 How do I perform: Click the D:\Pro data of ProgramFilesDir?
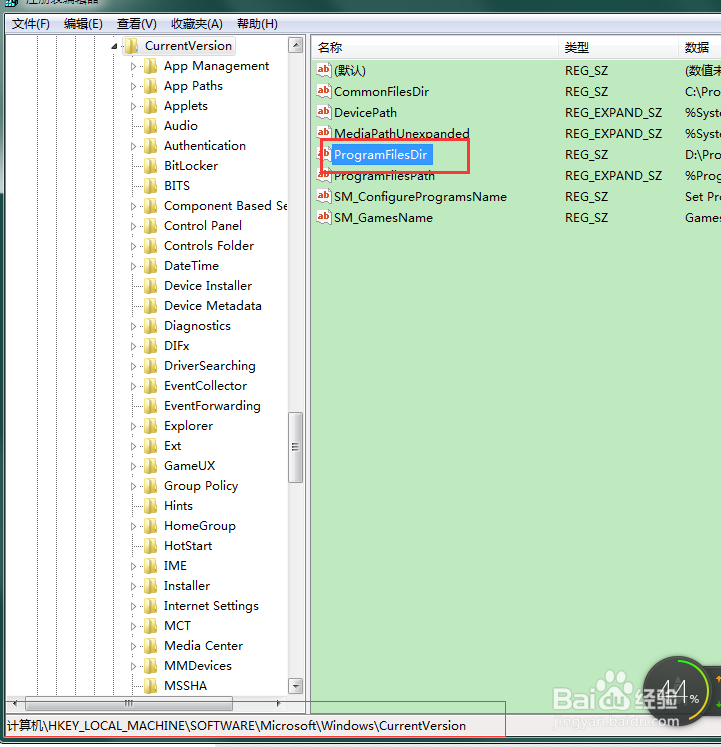tap(702, 155)
